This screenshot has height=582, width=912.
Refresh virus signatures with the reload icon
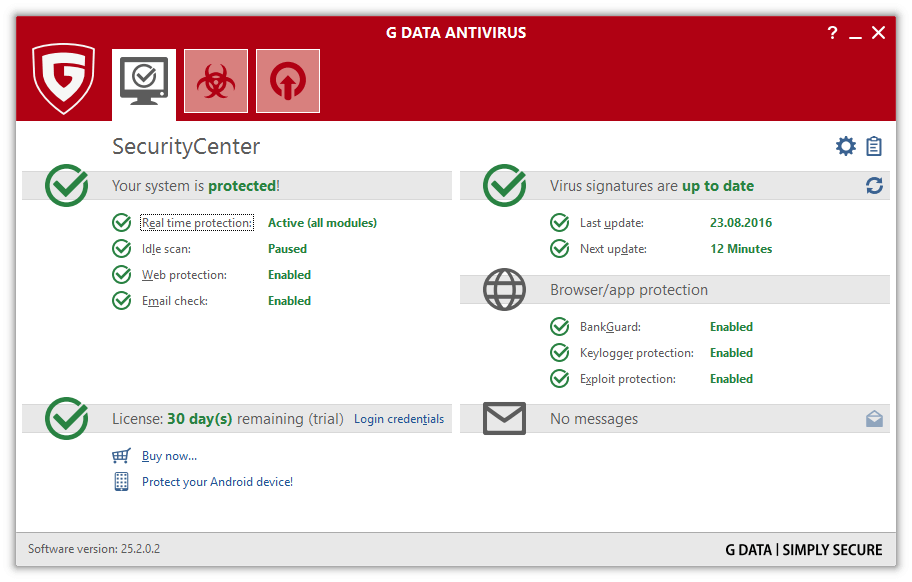[x=874, y=185]
